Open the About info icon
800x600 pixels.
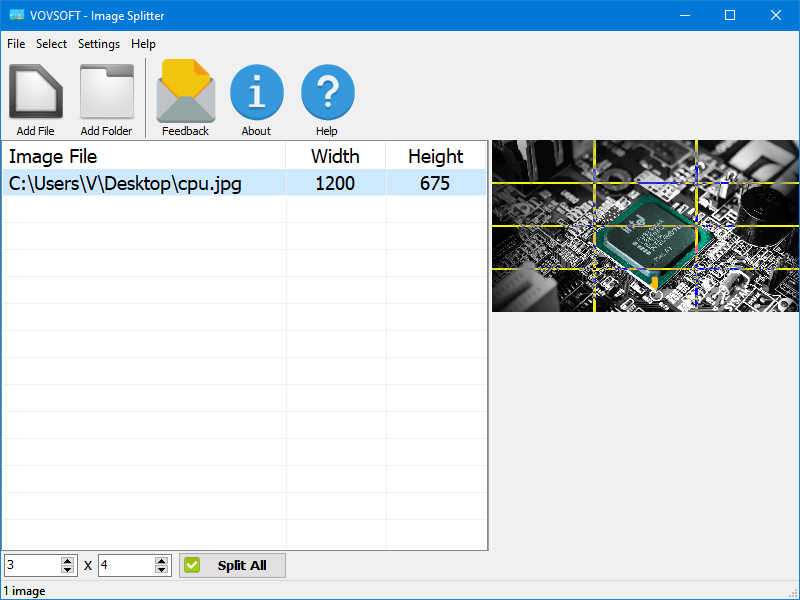256,92
